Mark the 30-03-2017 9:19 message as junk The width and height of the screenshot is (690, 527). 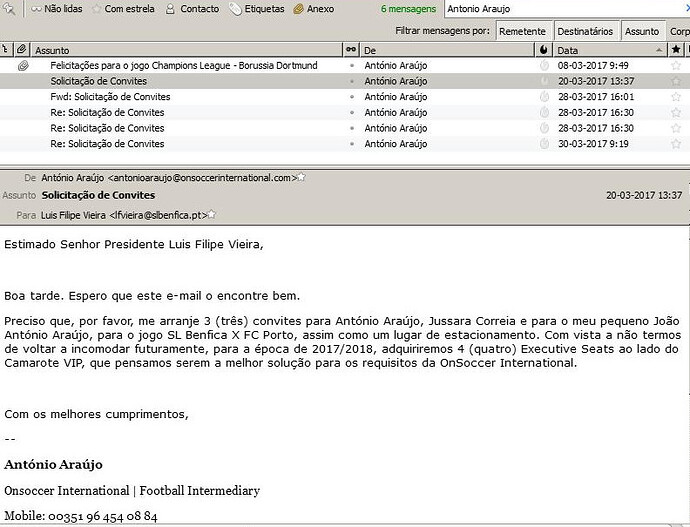point(544,144)
